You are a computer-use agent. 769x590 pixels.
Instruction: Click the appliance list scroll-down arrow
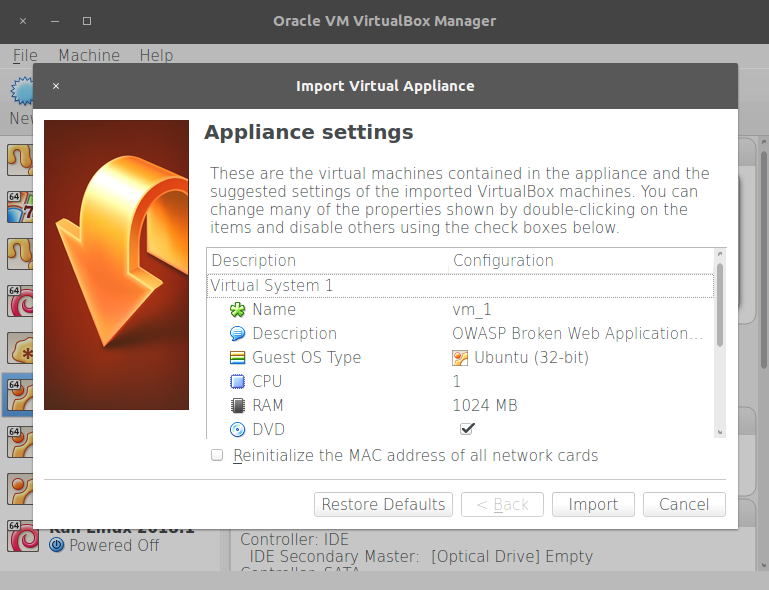pyautogui.click(x=720, y=432)
